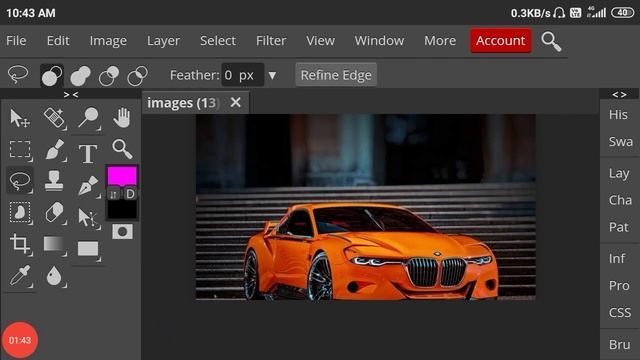The width and height of the screenshot is (640, 360).
Task: Open the Brush panel
Action: 619,344
